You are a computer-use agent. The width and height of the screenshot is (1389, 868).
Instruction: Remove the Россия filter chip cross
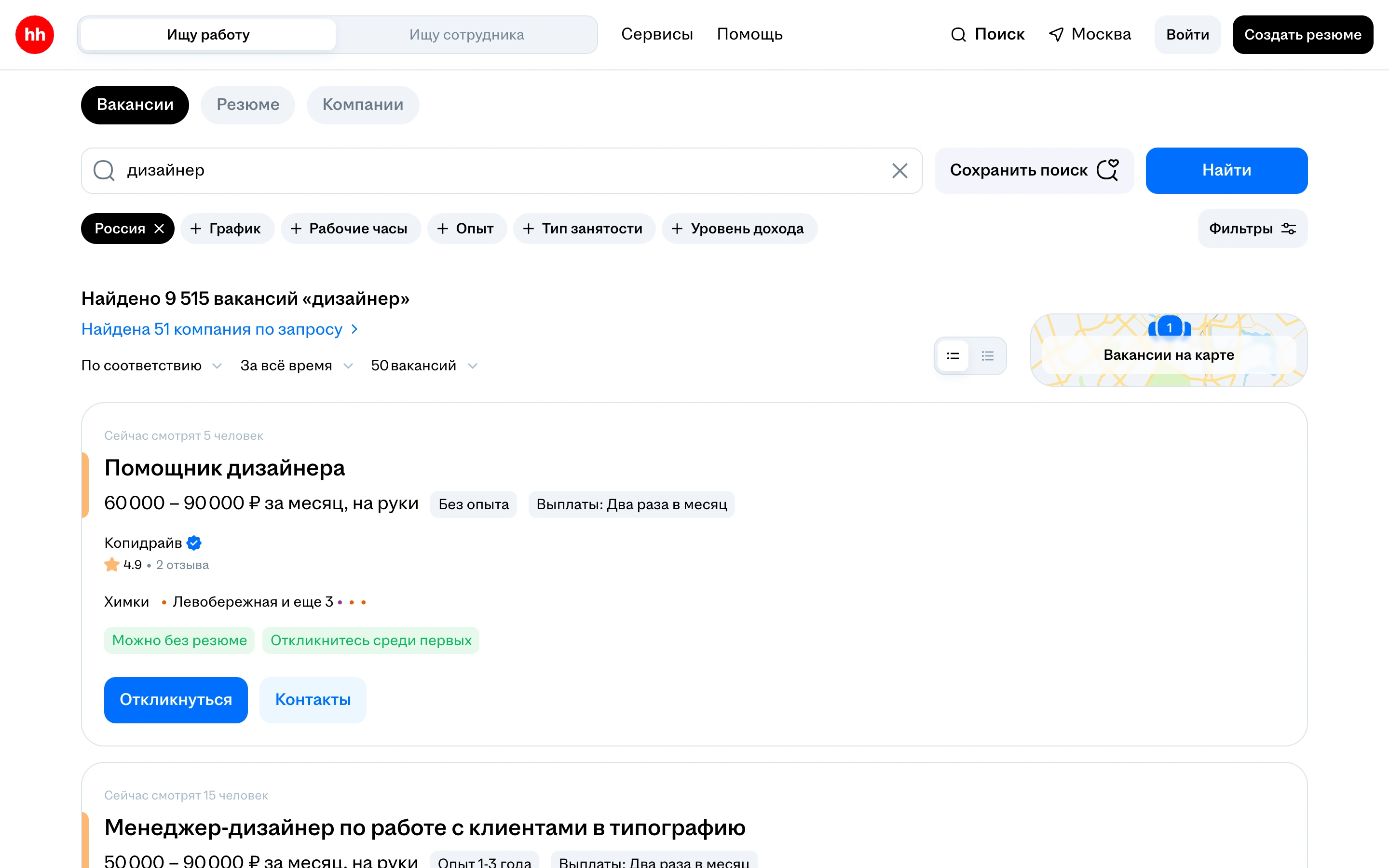(159, 229)
